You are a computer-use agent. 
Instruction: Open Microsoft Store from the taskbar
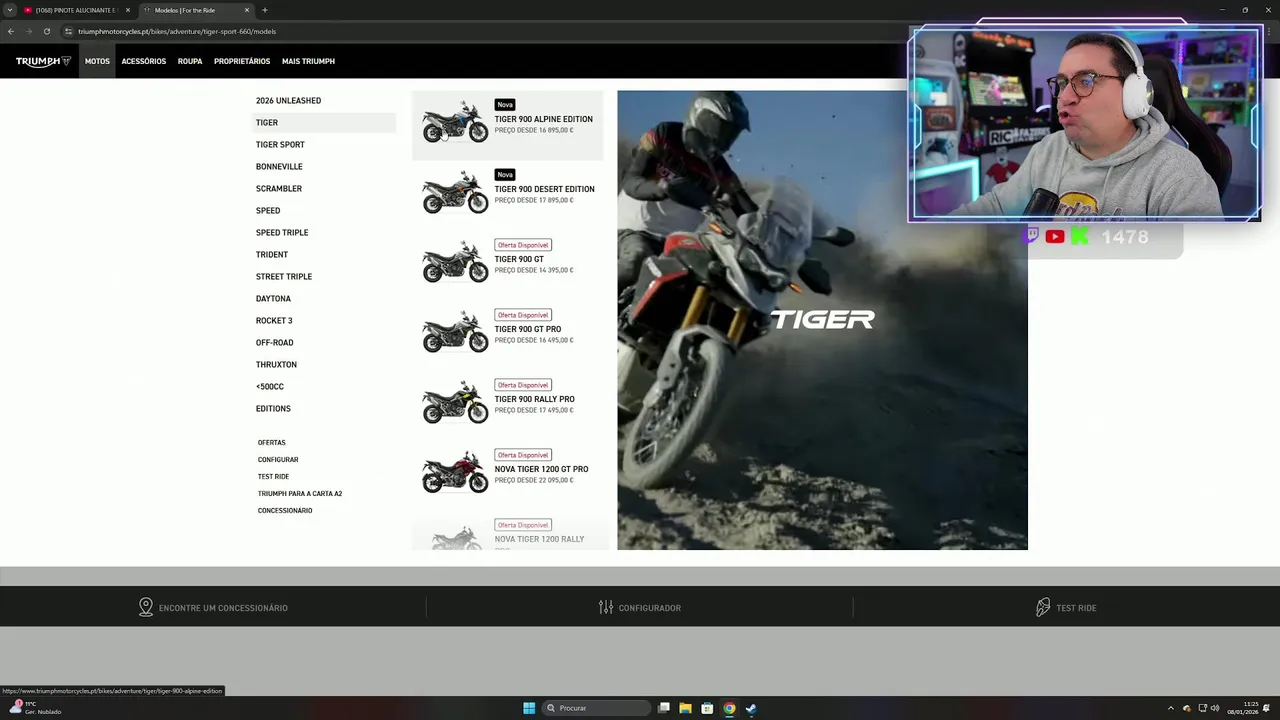707,708
